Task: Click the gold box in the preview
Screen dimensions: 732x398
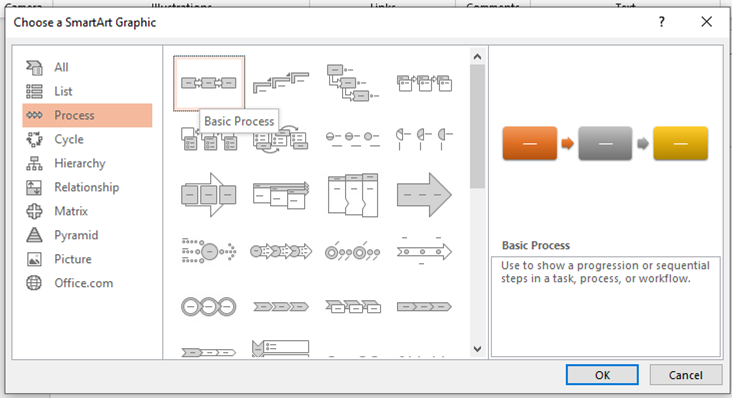Action: 681,143
